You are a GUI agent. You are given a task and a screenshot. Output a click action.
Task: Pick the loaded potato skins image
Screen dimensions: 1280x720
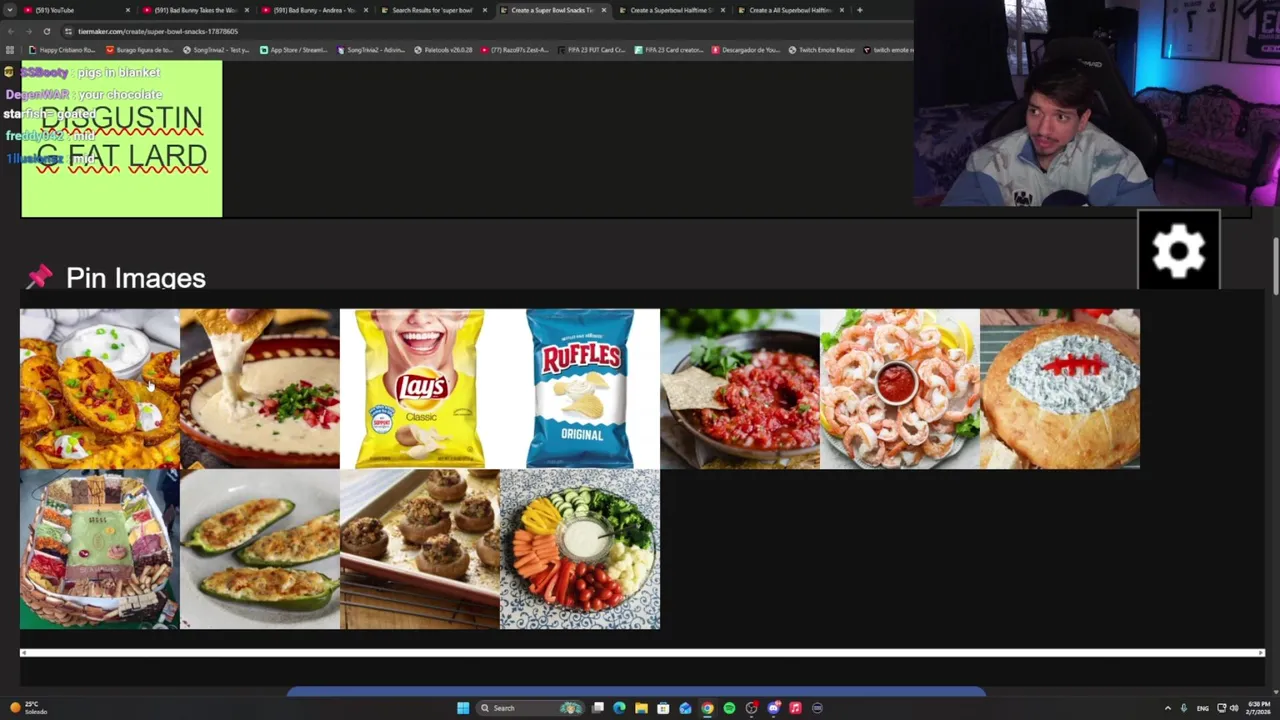(x=100, y=389)
